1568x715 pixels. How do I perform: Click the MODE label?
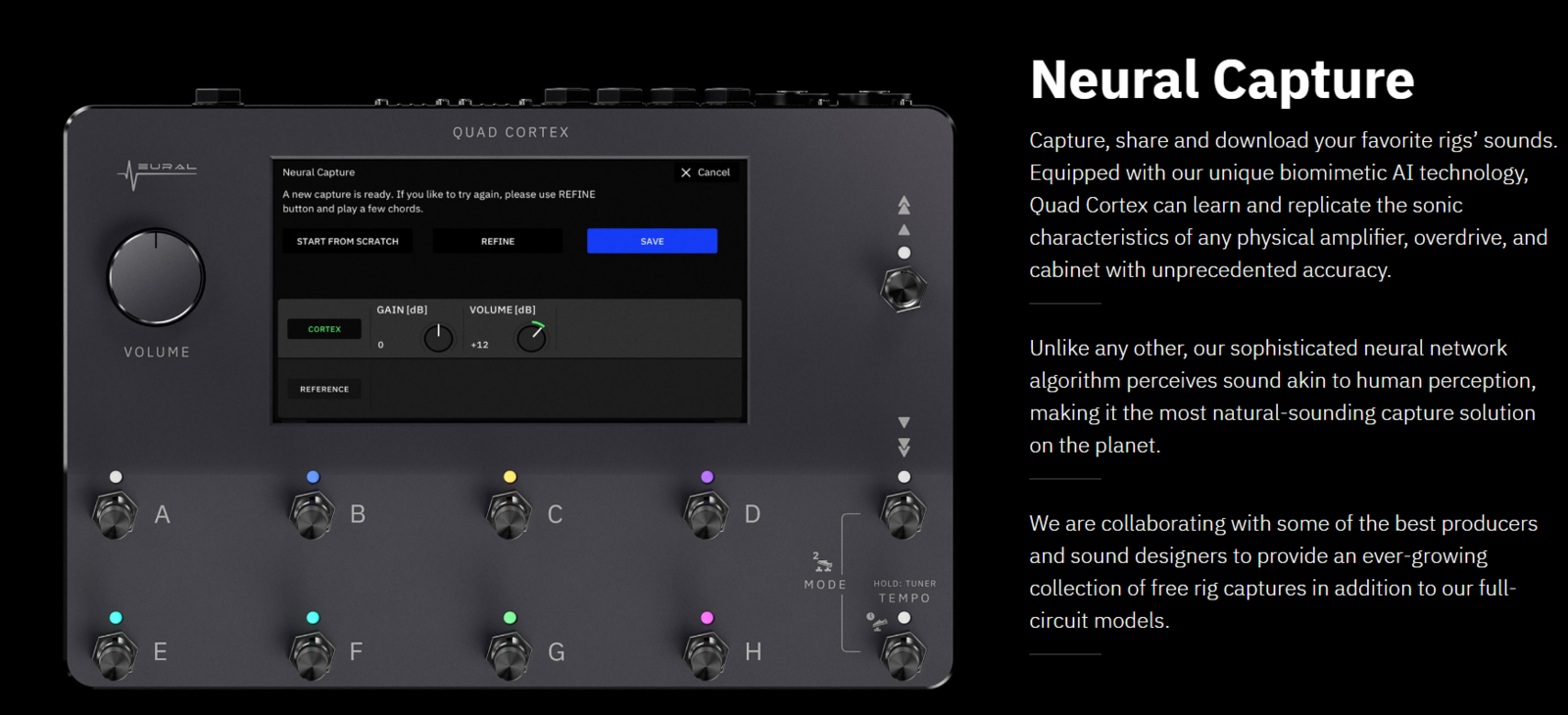pos(825,585)
